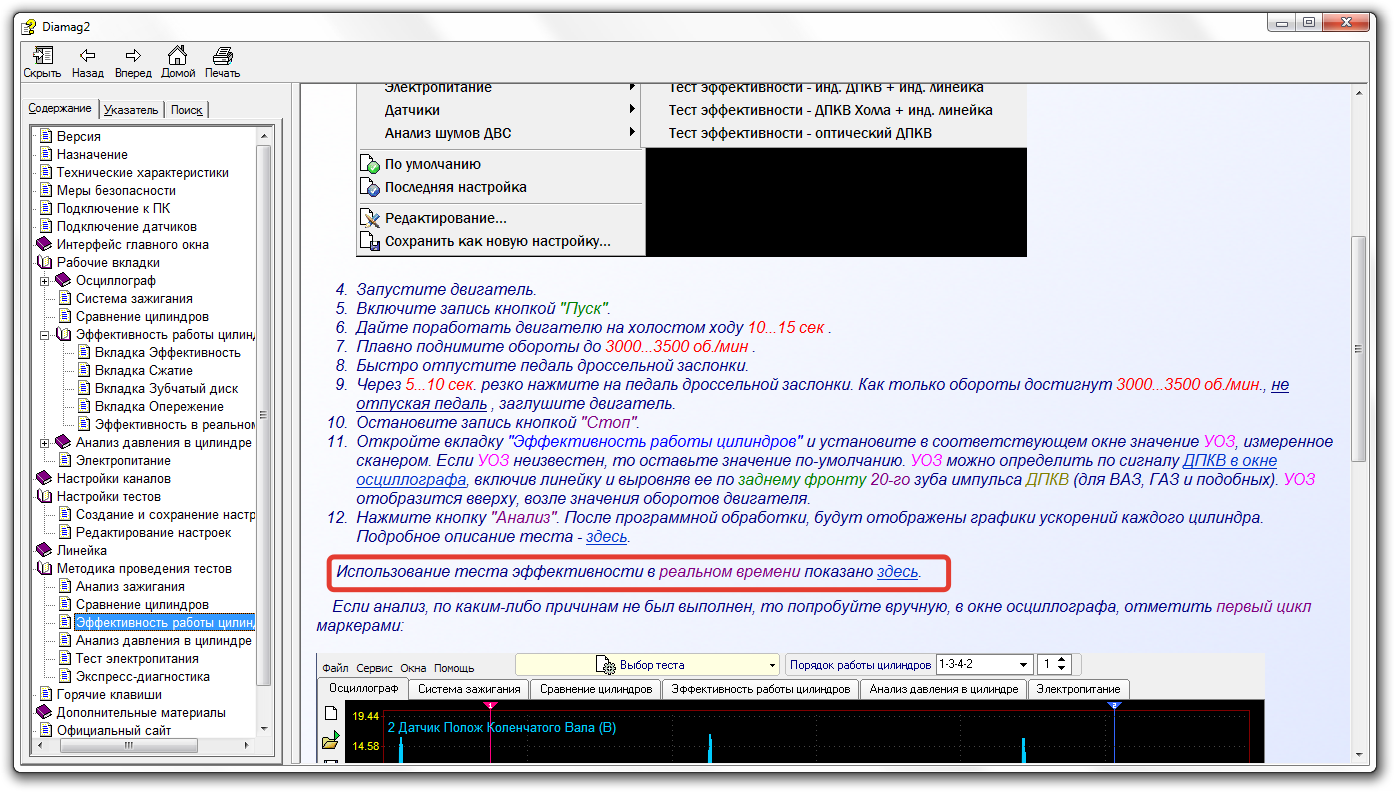Click the Интерфейс главного окна book icon

pos(44,244)
